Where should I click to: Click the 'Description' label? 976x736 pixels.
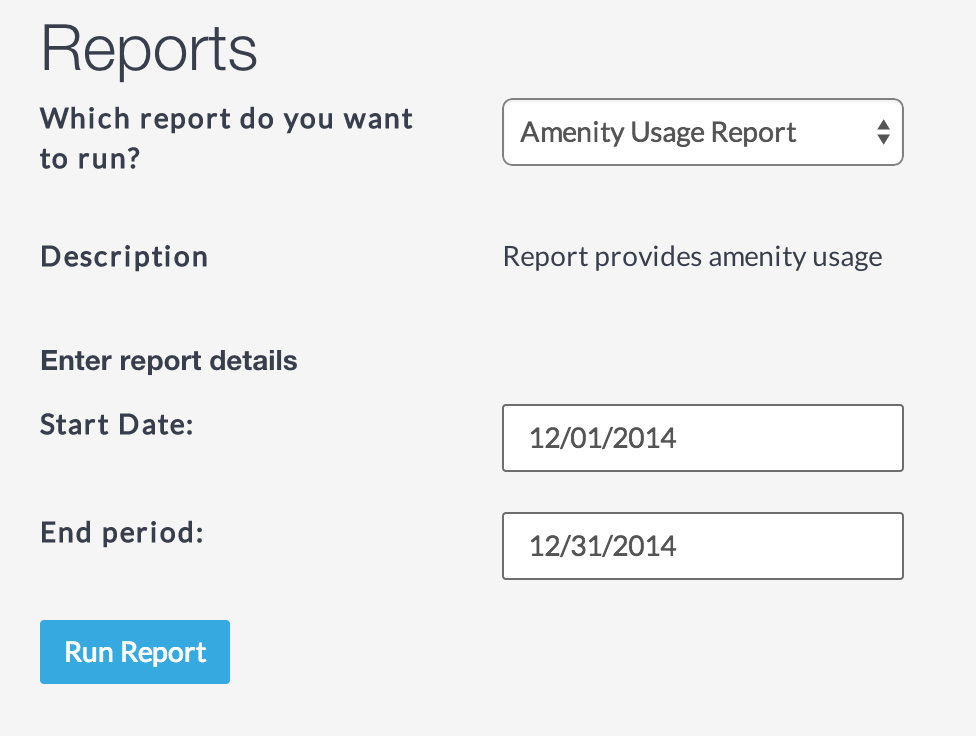(x=124, y=257)
